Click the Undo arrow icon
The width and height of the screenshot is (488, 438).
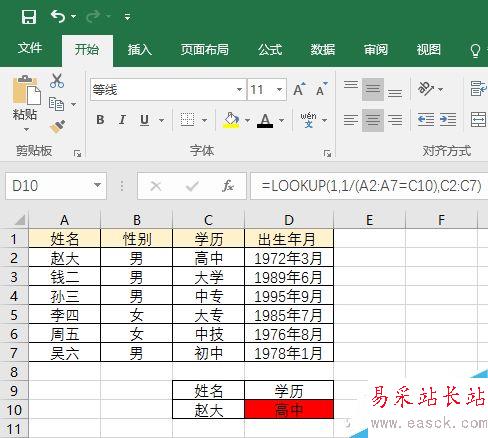click(x=58, y=16)
